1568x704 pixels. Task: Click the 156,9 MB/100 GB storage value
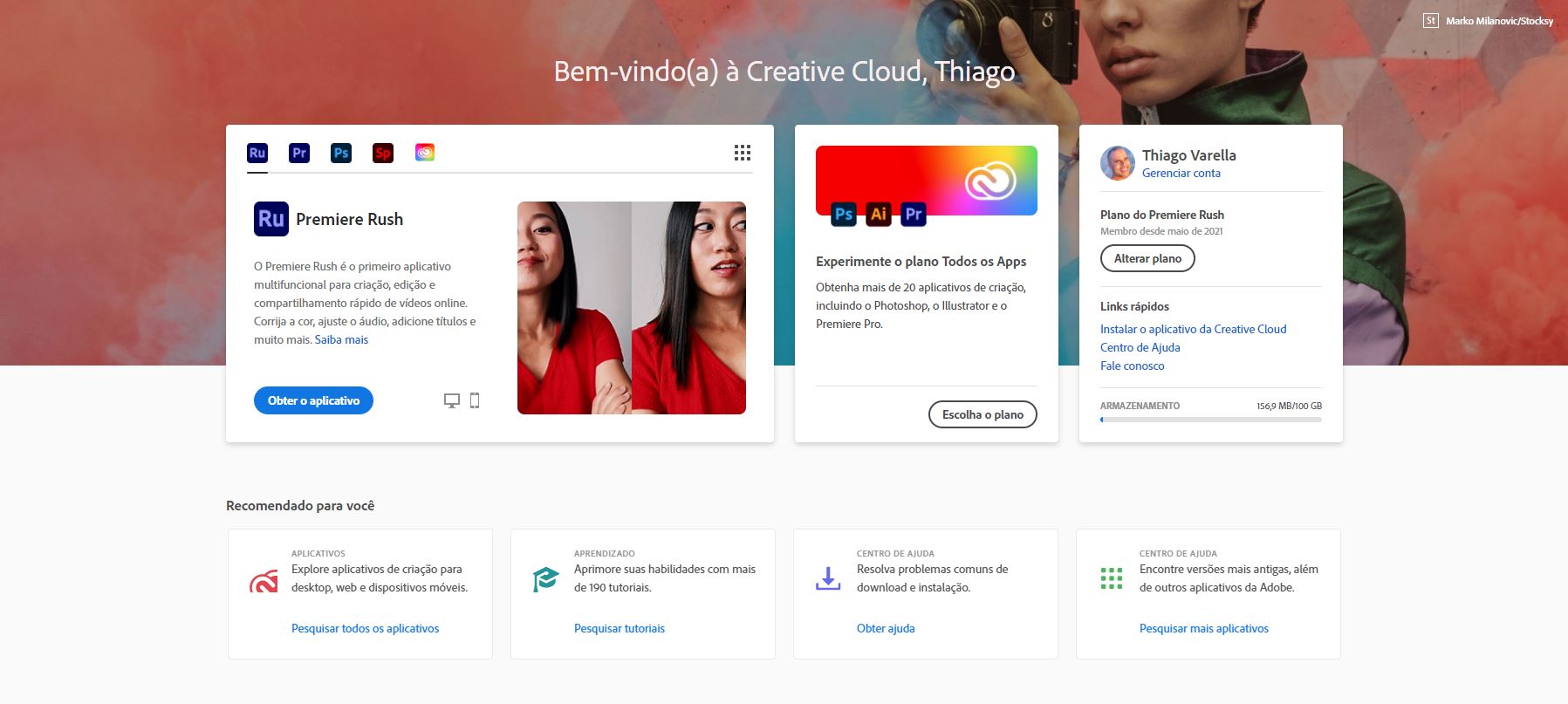click(x=1289, y=406)
